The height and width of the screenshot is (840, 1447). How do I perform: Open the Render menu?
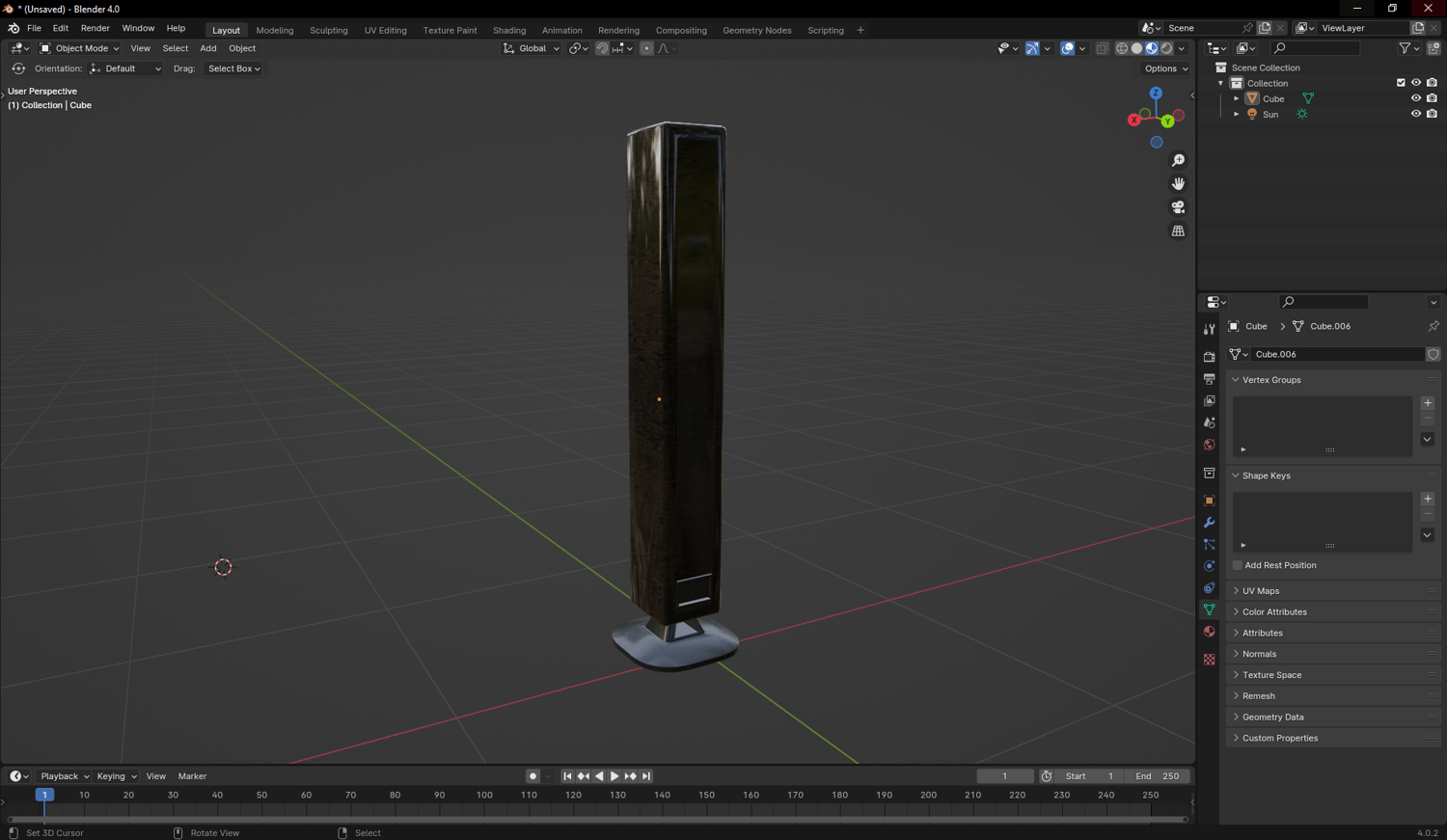(95, 28)
